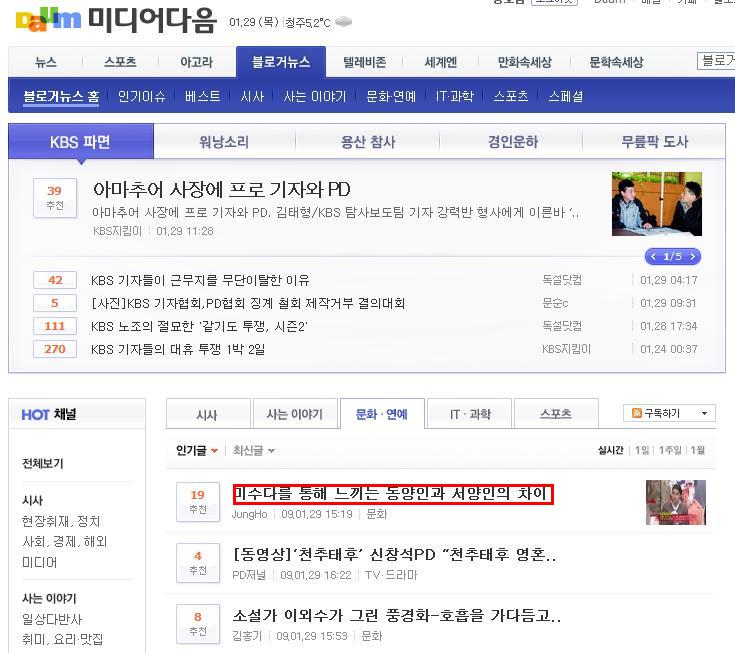Select the 문화·연예 category tab
Viewport: 735px width, 653px height.
(x=382, y=414)
